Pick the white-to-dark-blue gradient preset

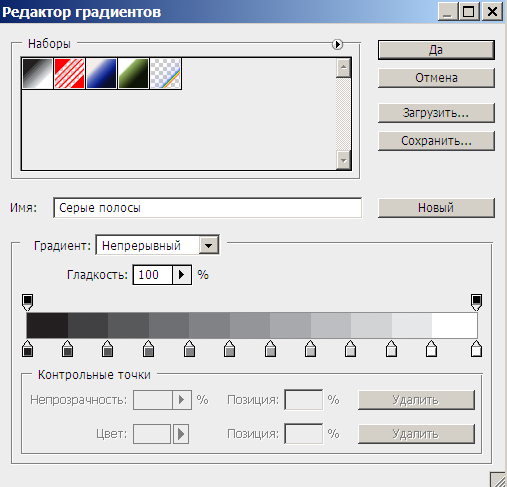101,73
